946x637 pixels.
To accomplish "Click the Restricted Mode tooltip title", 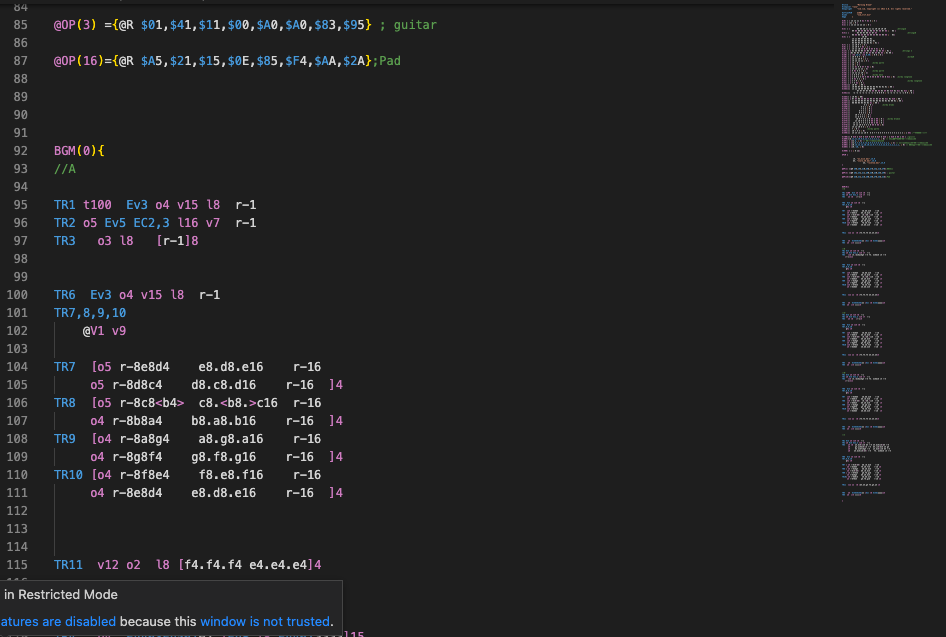I will tap(60, 594).
